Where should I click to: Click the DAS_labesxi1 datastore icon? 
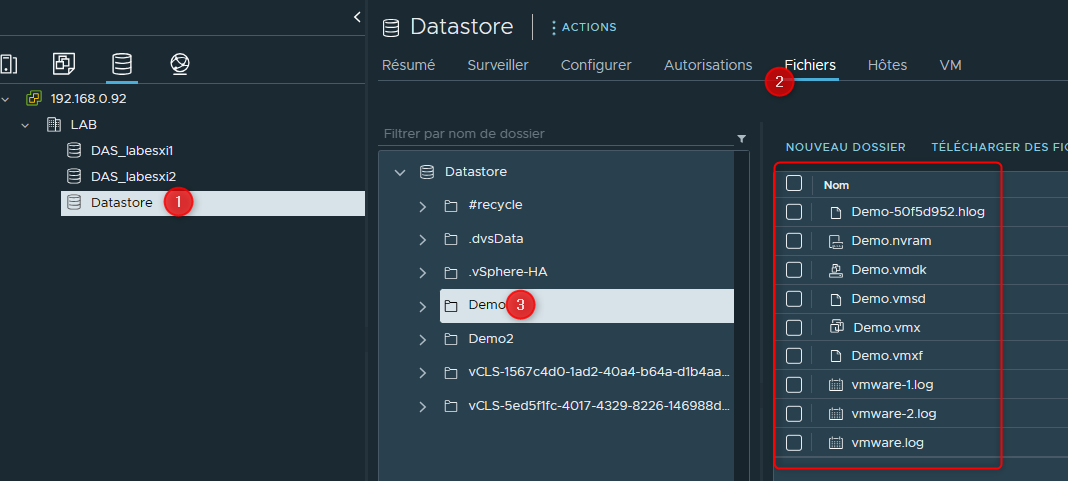coord(74,151)
